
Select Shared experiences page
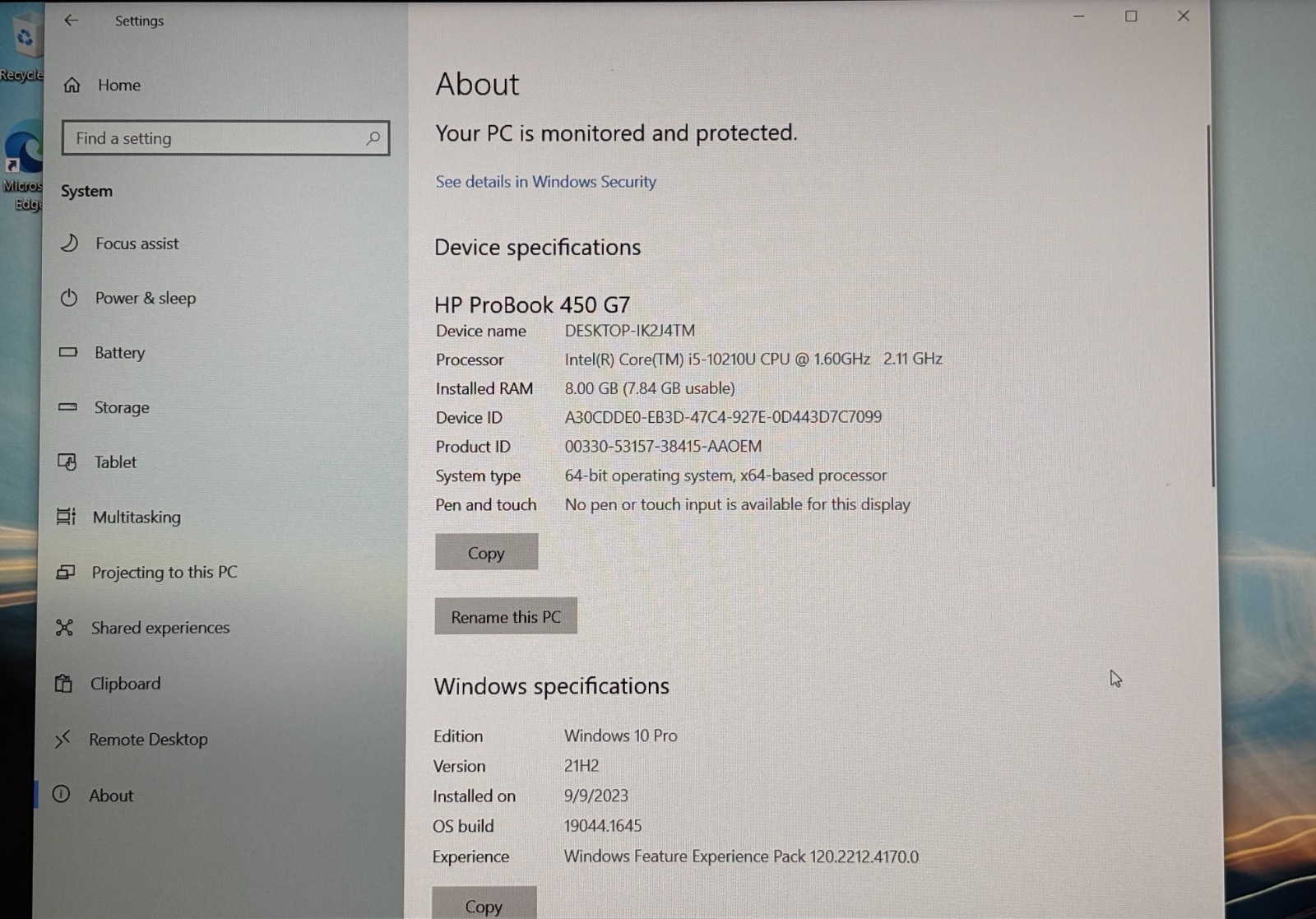pyautogui.click(x=160, y=628)
